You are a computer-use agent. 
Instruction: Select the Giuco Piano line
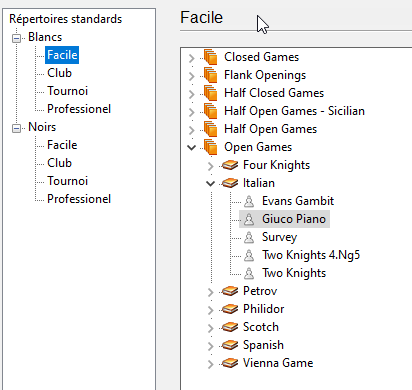[x=284, y=219]
